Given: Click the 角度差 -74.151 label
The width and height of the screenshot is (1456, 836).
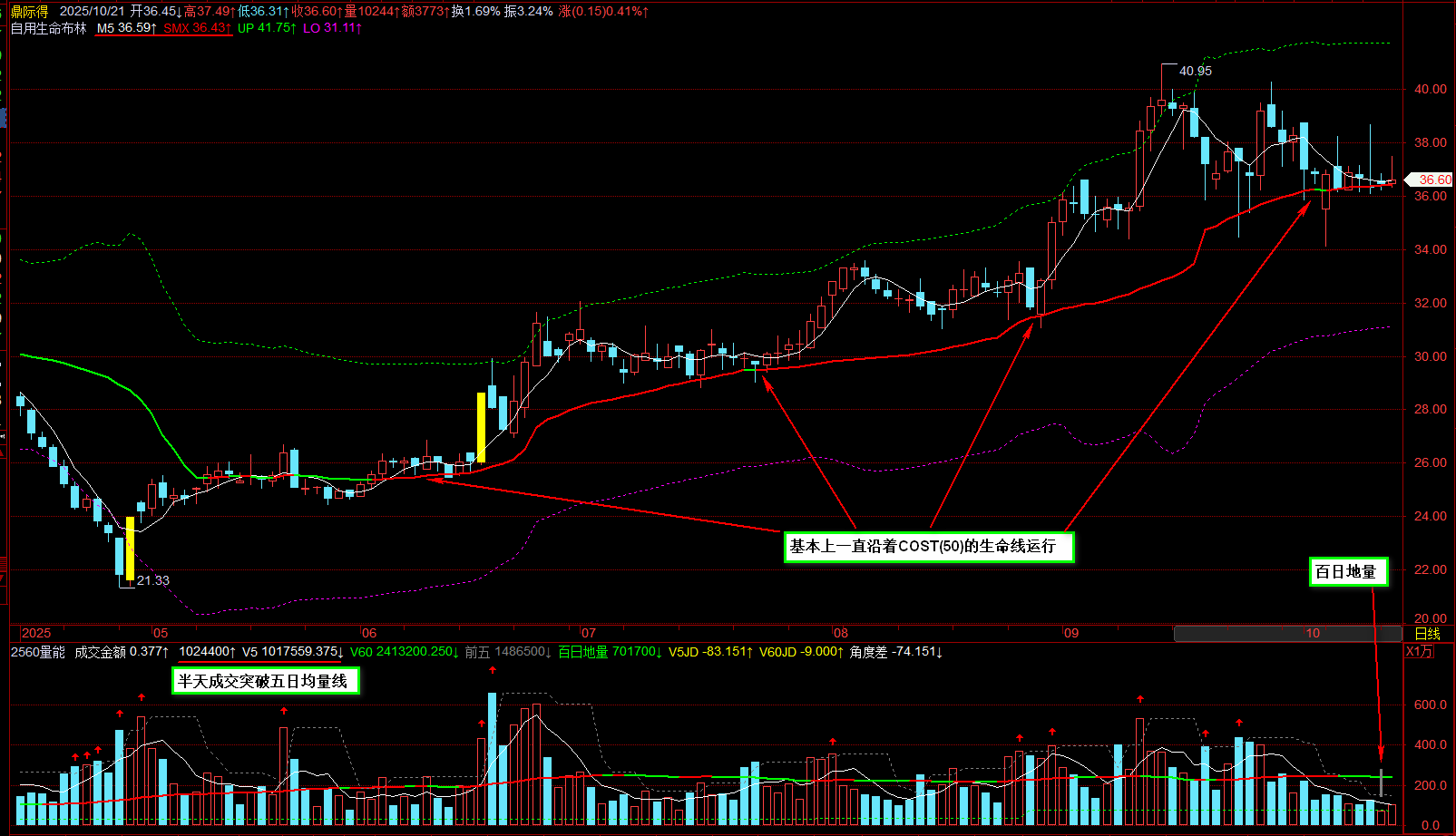Looking at the screenshot, I should pyautogui.click(x=896, y=652).
